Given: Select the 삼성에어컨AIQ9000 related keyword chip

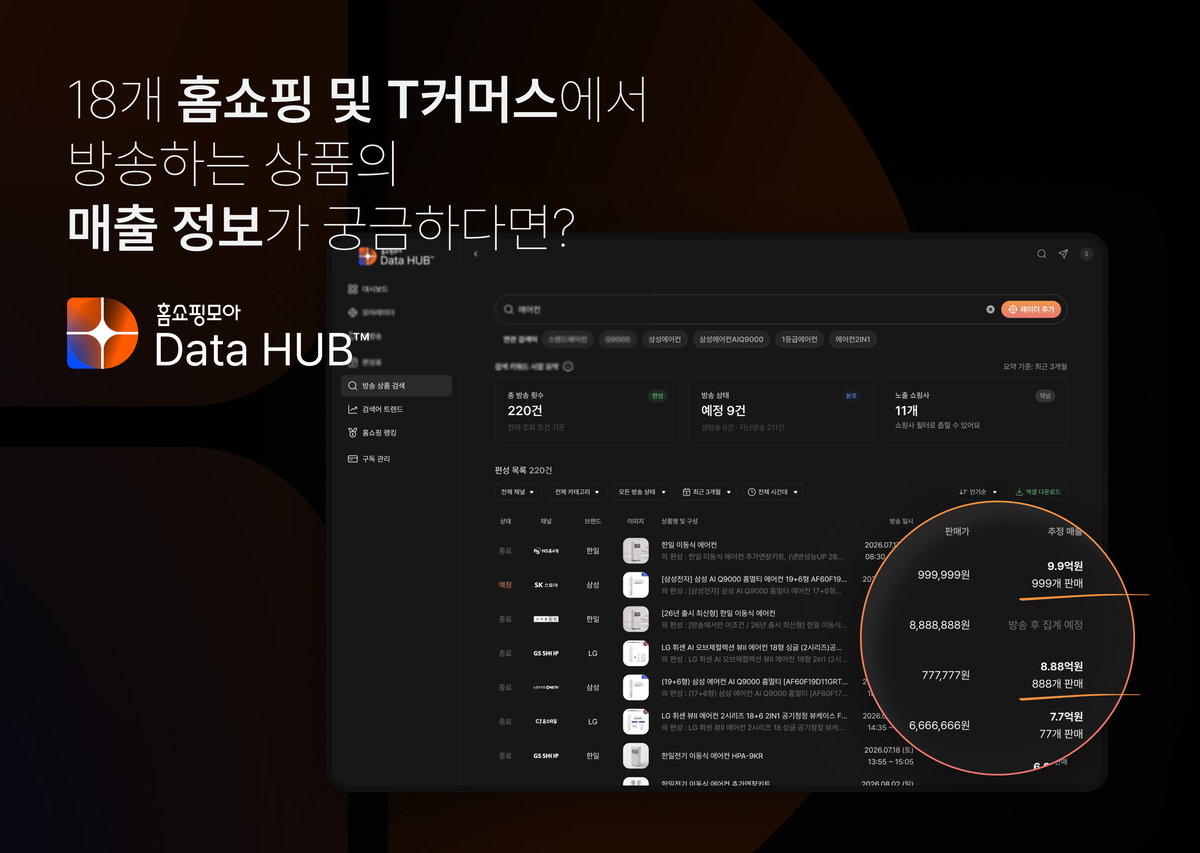Looking at the screenshot, I should tap(731, 339).
